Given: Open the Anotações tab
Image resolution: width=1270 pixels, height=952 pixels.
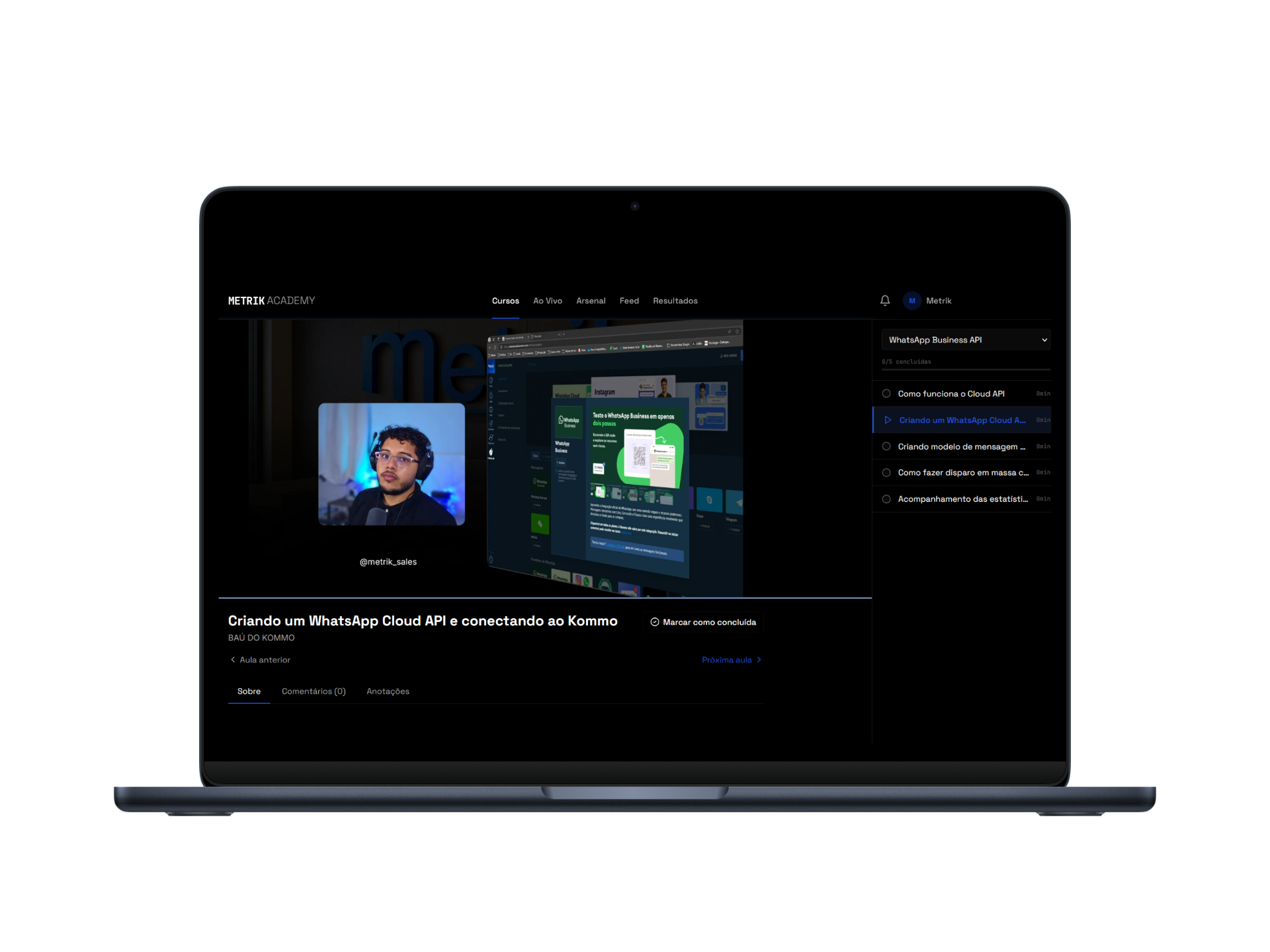Looking at the screenshot, I should [x=388, y=692].
